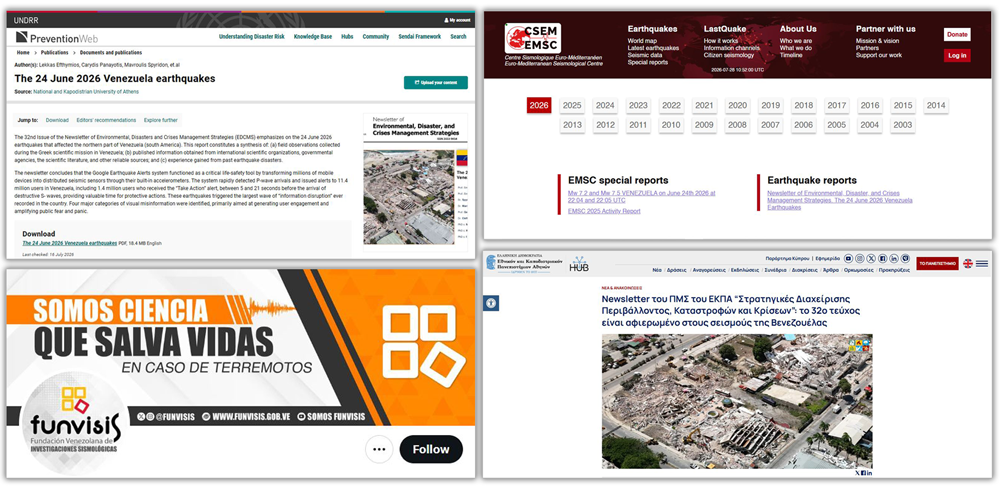Jump to Download section link
Image resolution: width=1000 pixels, height=488 pixels.
tap(57, 120)
